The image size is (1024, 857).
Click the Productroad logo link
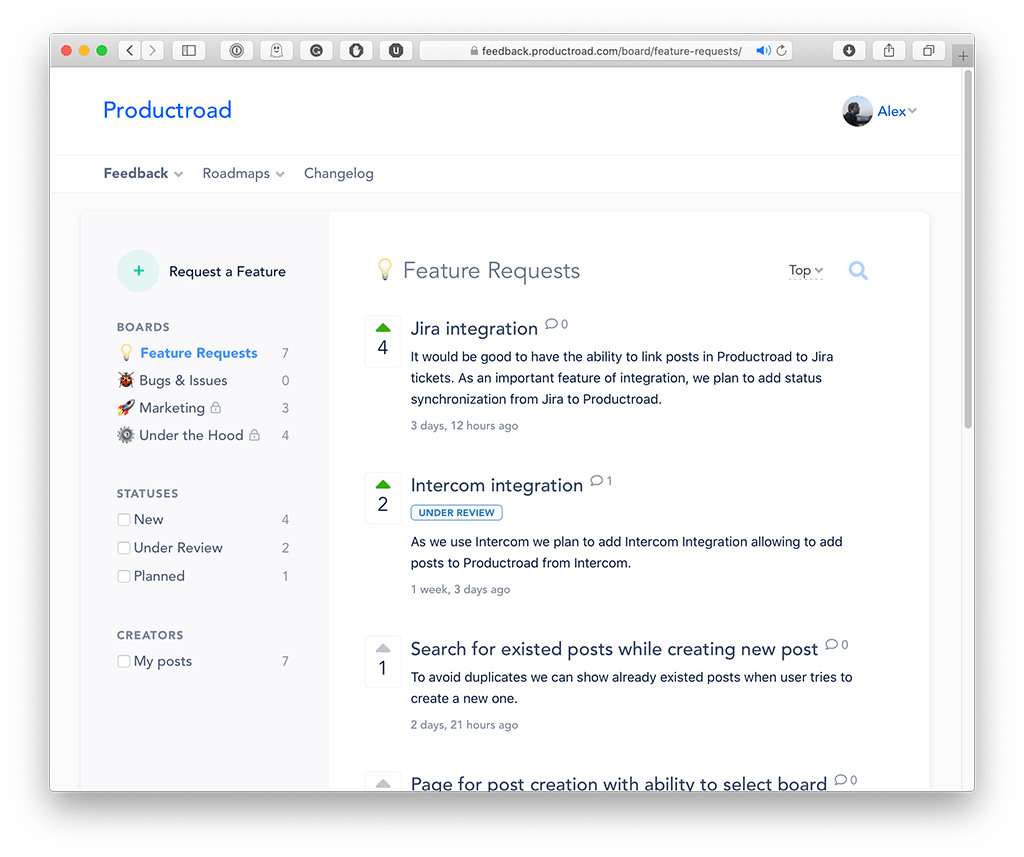point(167,110)
